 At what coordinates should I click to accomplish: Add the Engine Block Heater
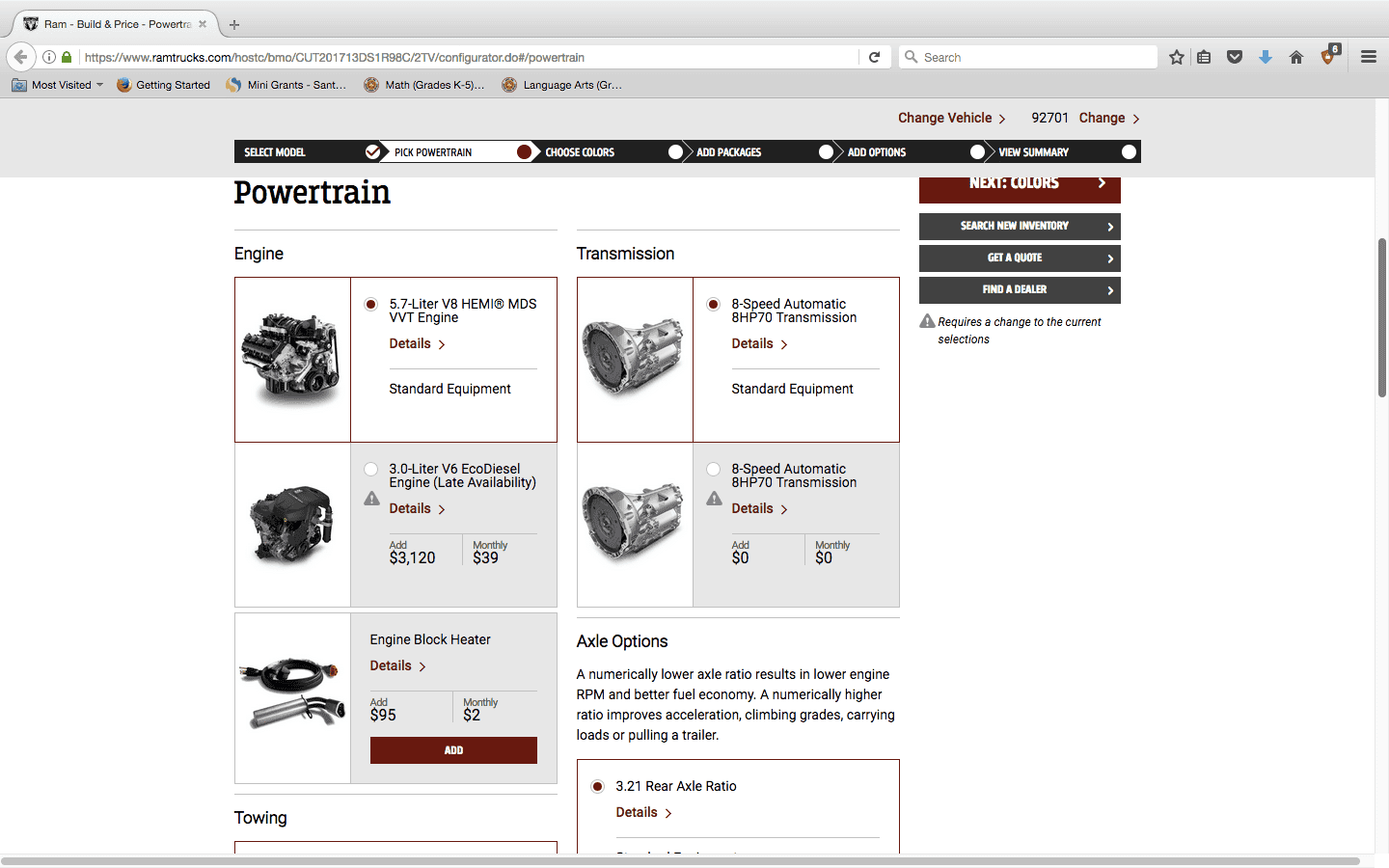[x=453, y=750]
